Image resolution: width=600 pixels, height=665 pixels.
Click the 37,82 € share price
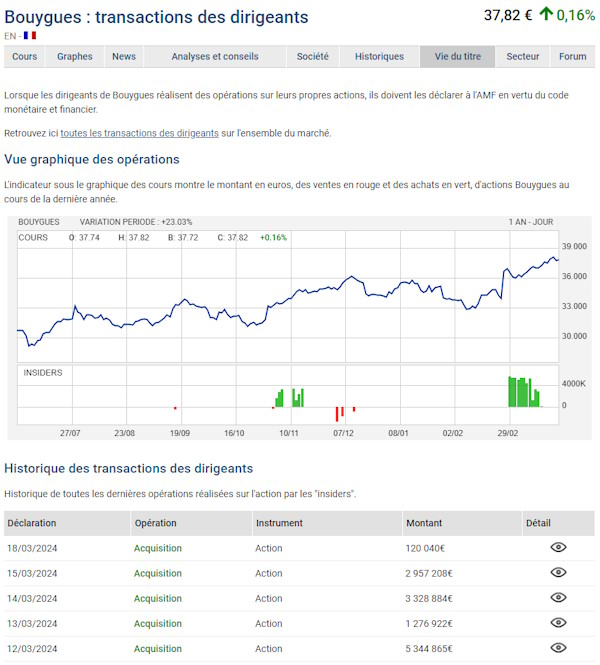point(508,15)
